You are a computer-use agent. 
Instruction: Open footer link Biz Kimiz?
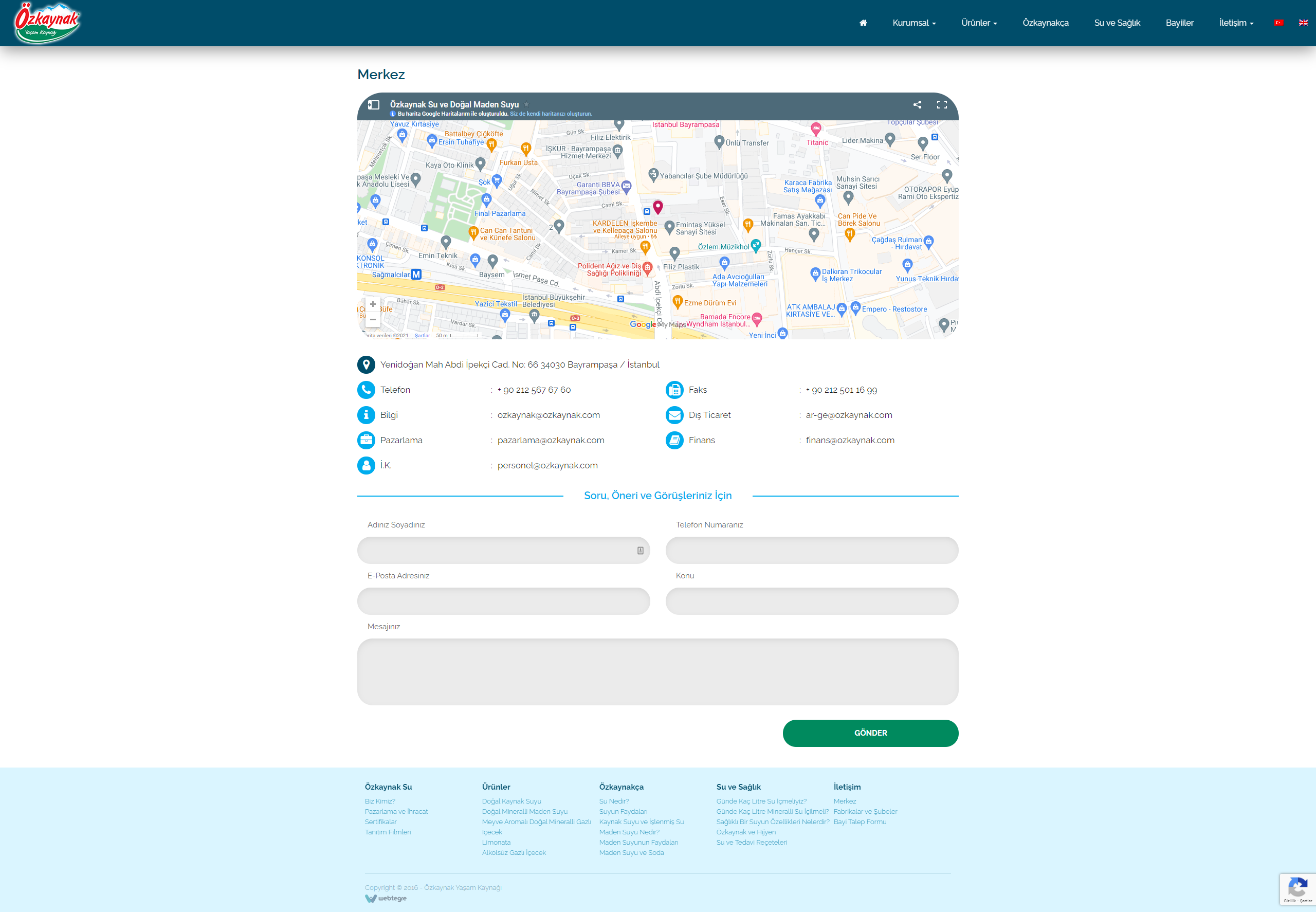(380, 801)
